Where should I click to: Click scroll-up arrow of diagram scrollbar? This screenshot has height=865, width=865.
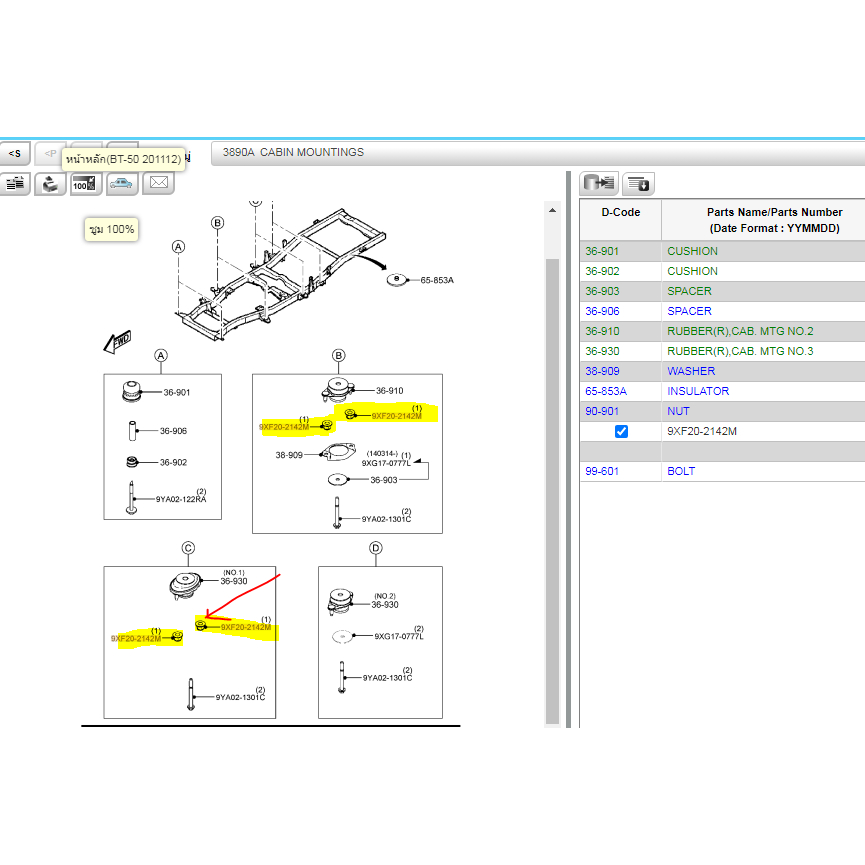tap(551, 210)
